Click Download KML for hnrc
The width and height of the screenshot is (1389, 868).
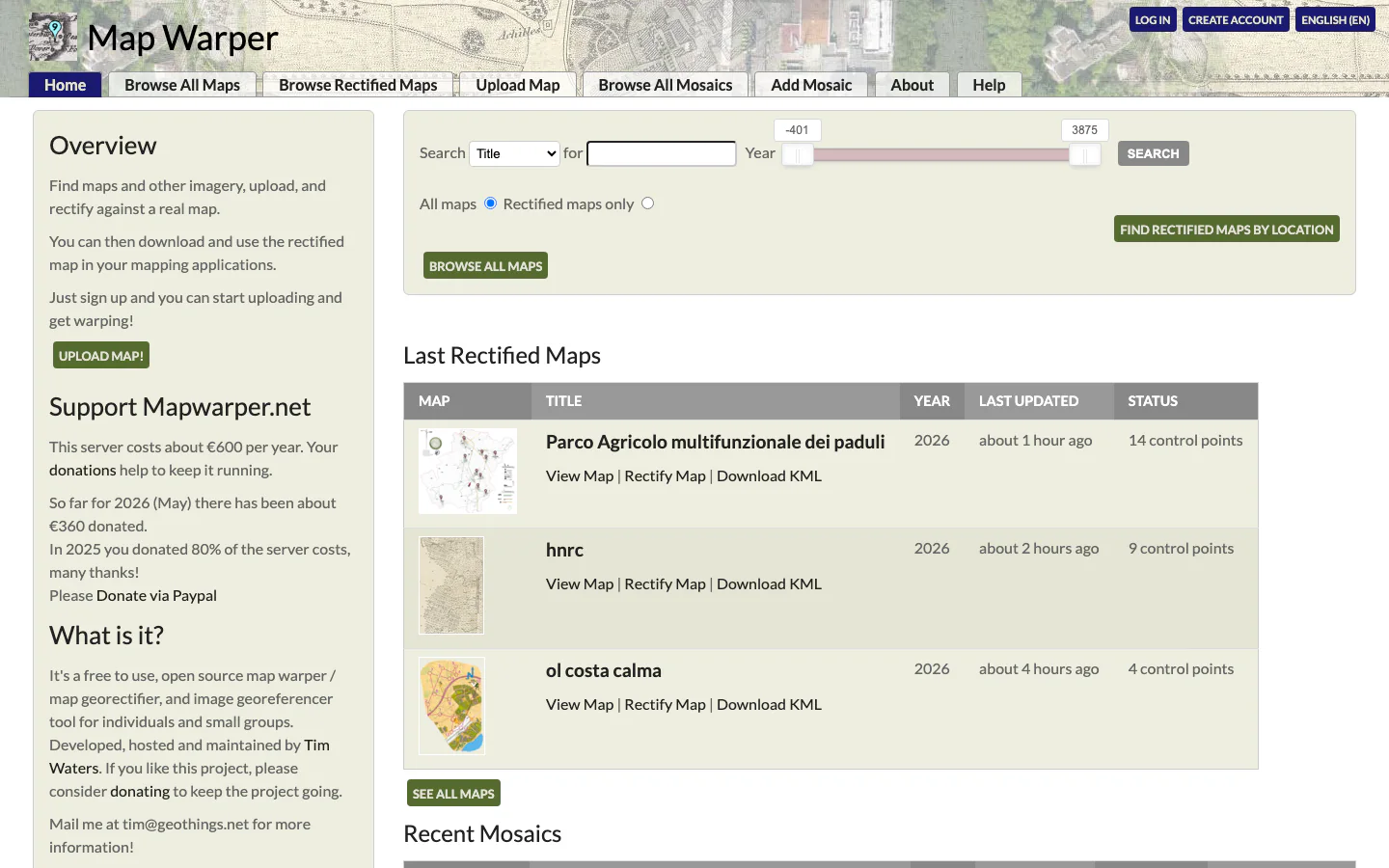pos(769,583)
